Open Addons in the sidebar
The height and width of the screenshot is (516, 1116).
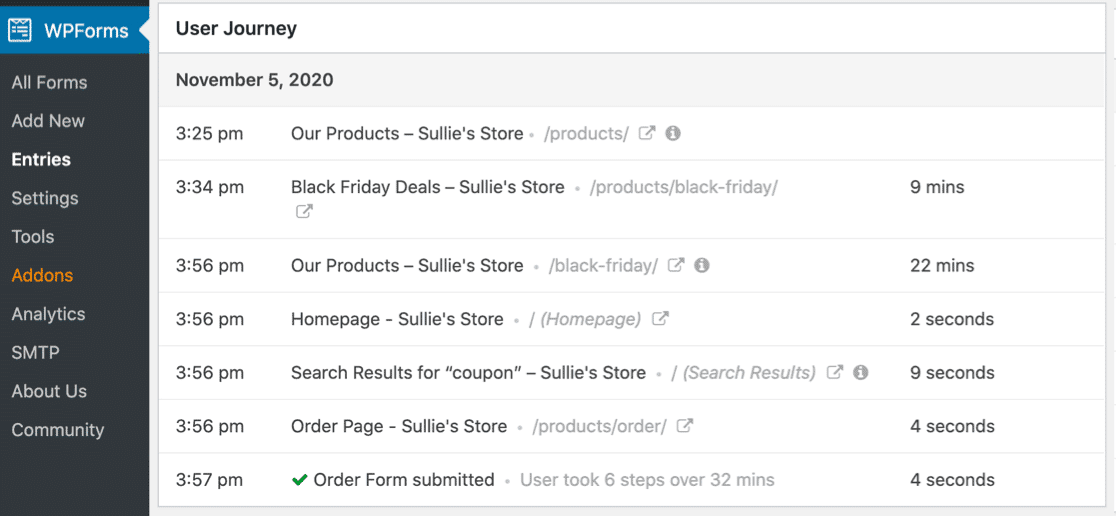(42, 276)
